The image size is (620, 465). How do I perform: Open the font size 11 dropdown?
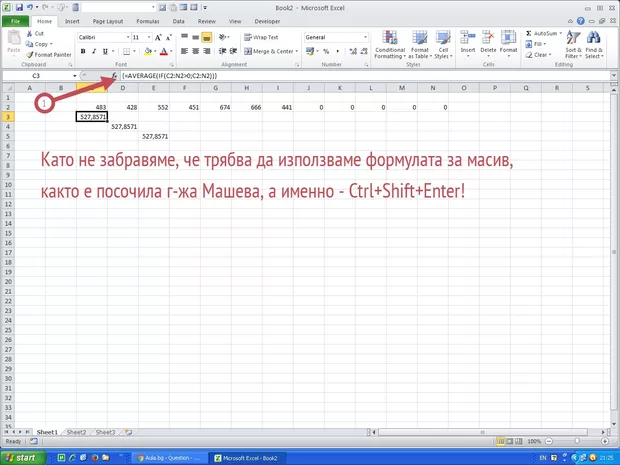pyautogui.click(x=149, y=37)
